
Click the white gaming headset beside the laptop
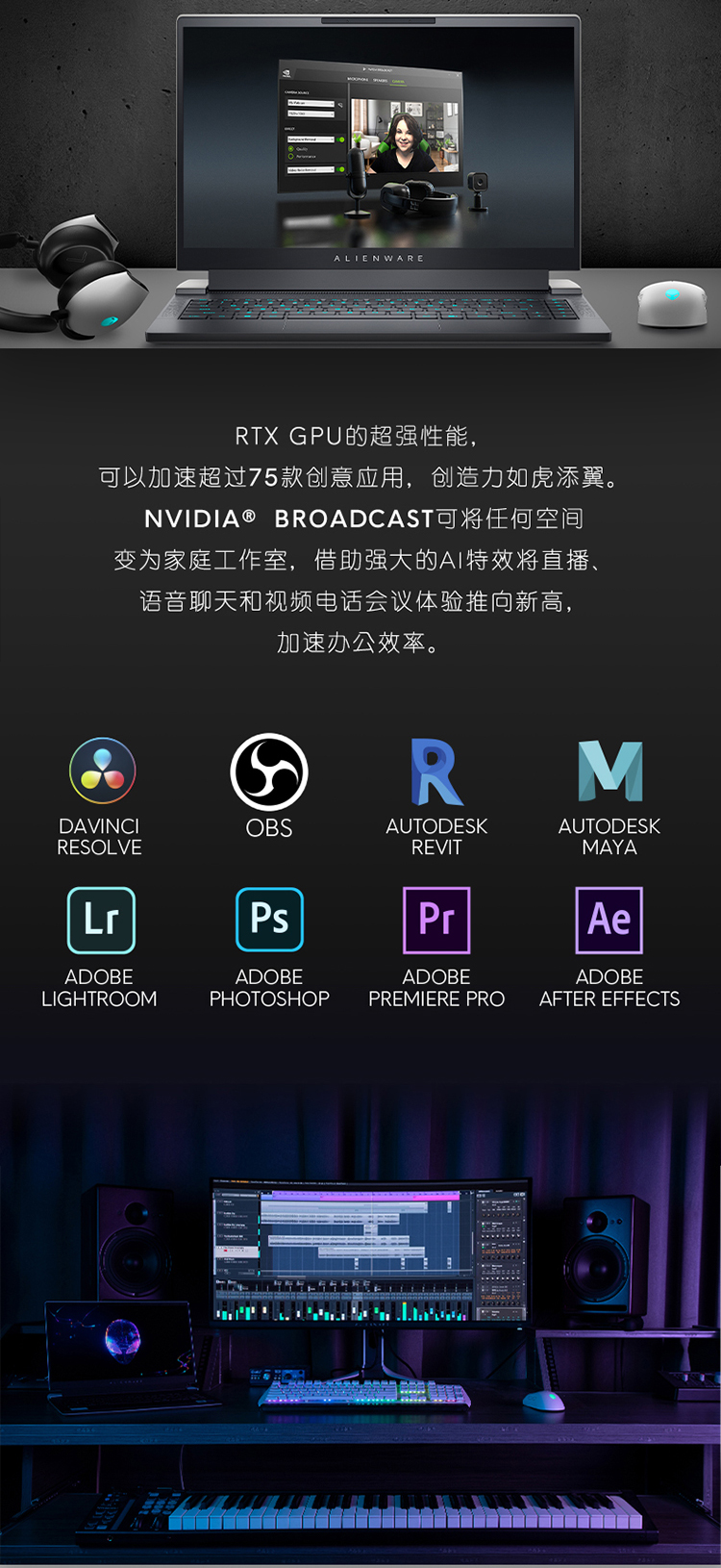coord(77,279)
